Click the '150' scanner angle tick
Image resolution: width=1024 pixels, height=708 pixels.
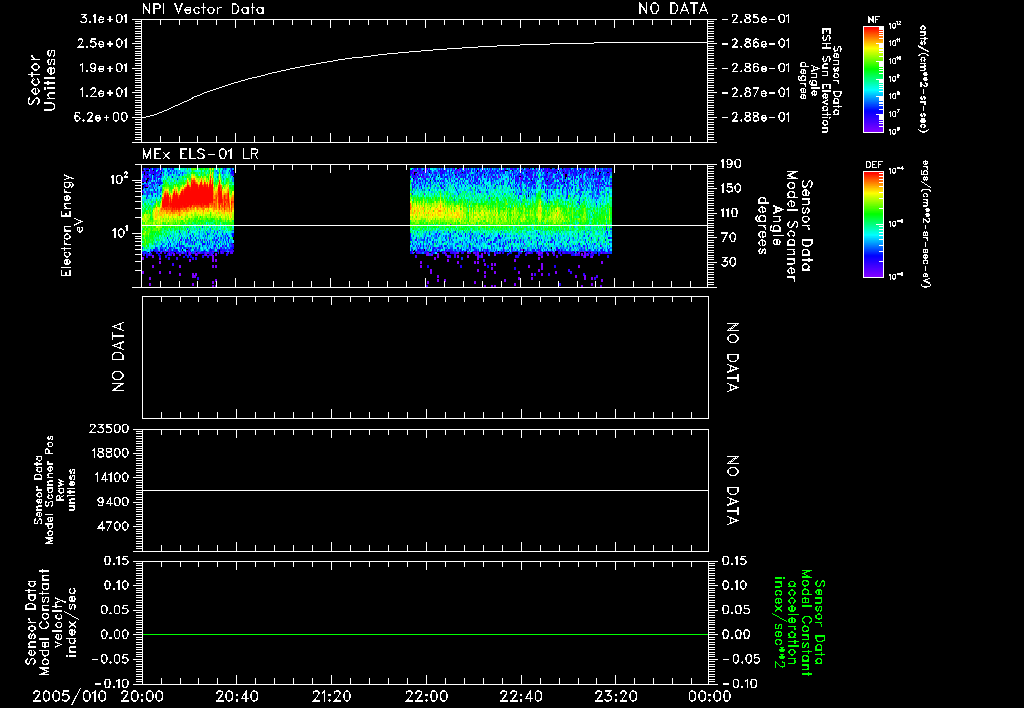point(733,188)
